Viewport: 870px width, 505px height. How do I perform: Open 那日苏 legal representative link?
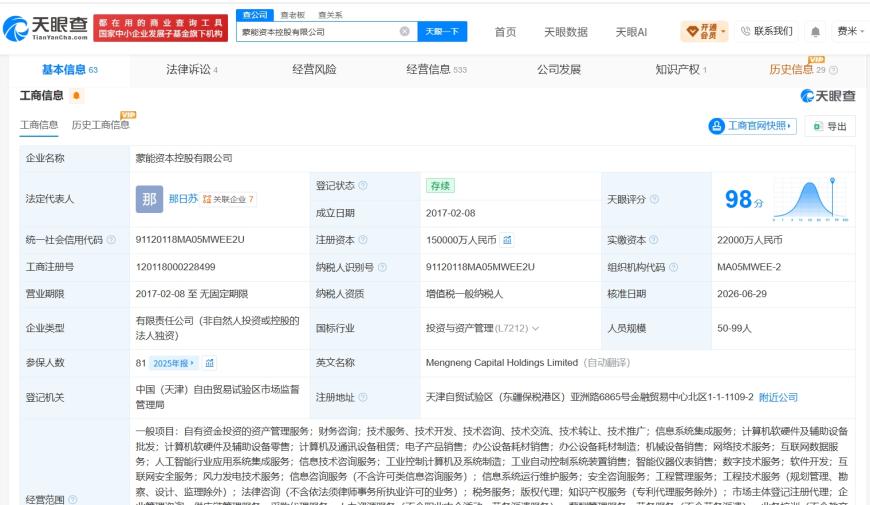pos(183,199)
